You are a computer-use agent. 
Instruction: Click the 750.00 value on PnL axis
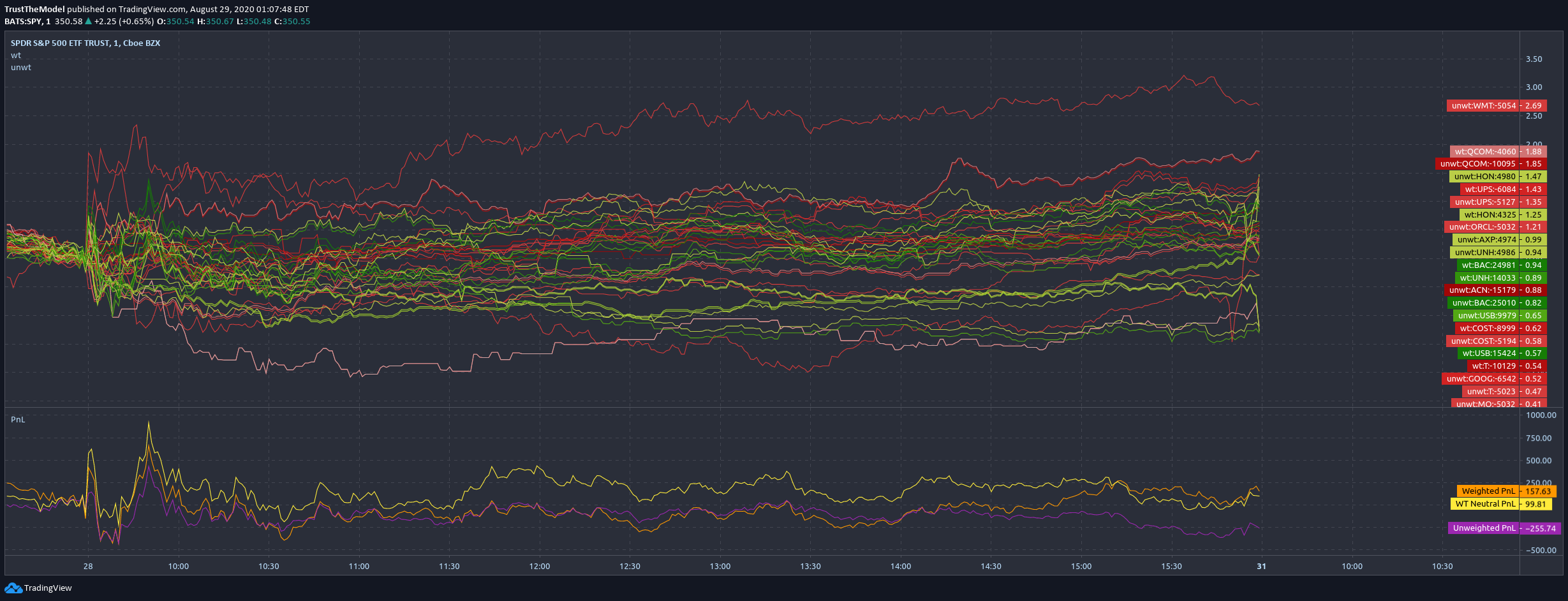[1539, 438]
